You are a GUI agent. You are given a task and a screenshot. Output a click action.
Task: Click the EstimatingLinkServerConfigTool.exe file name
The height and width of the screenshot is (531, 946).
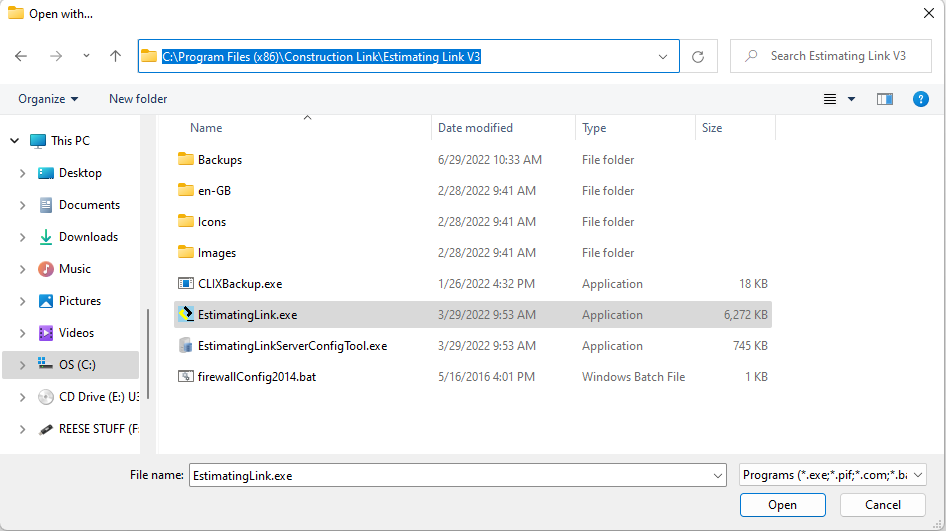coord(293,346)
